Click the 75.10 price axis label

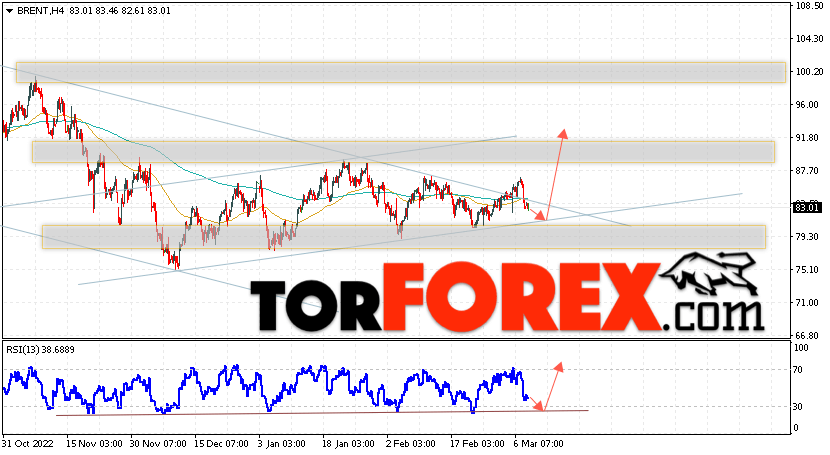(808, 270)
